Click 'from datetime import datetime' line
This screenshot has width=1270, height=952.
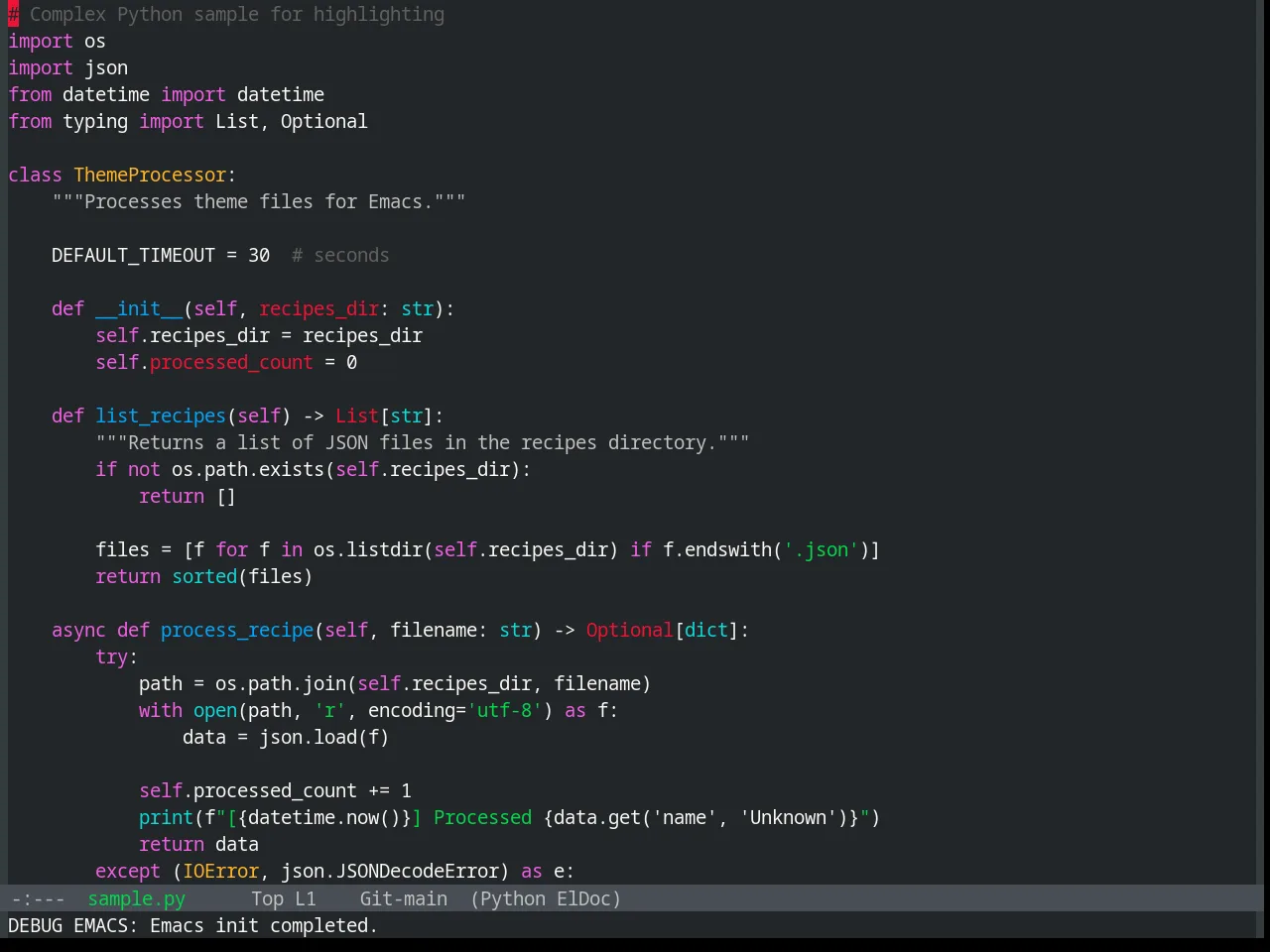(x=166, y=94)
